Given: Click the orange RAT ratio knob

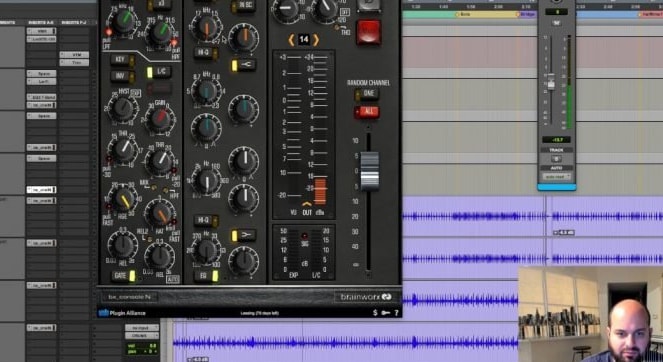Looking at the screenshot, I should (x=160, y=214).
